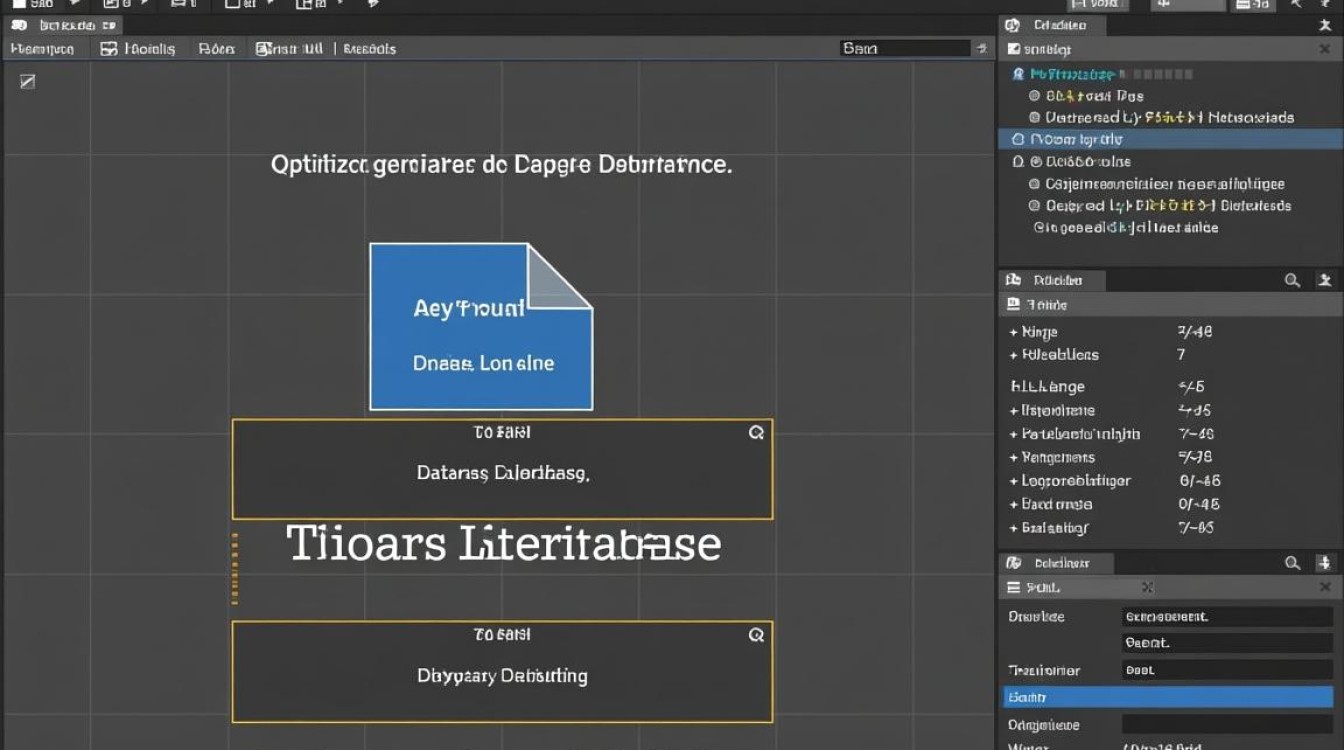Click the pin icon in the top right panel header
Viewport: 1344px width, 750px height.
click(1326, 26)
